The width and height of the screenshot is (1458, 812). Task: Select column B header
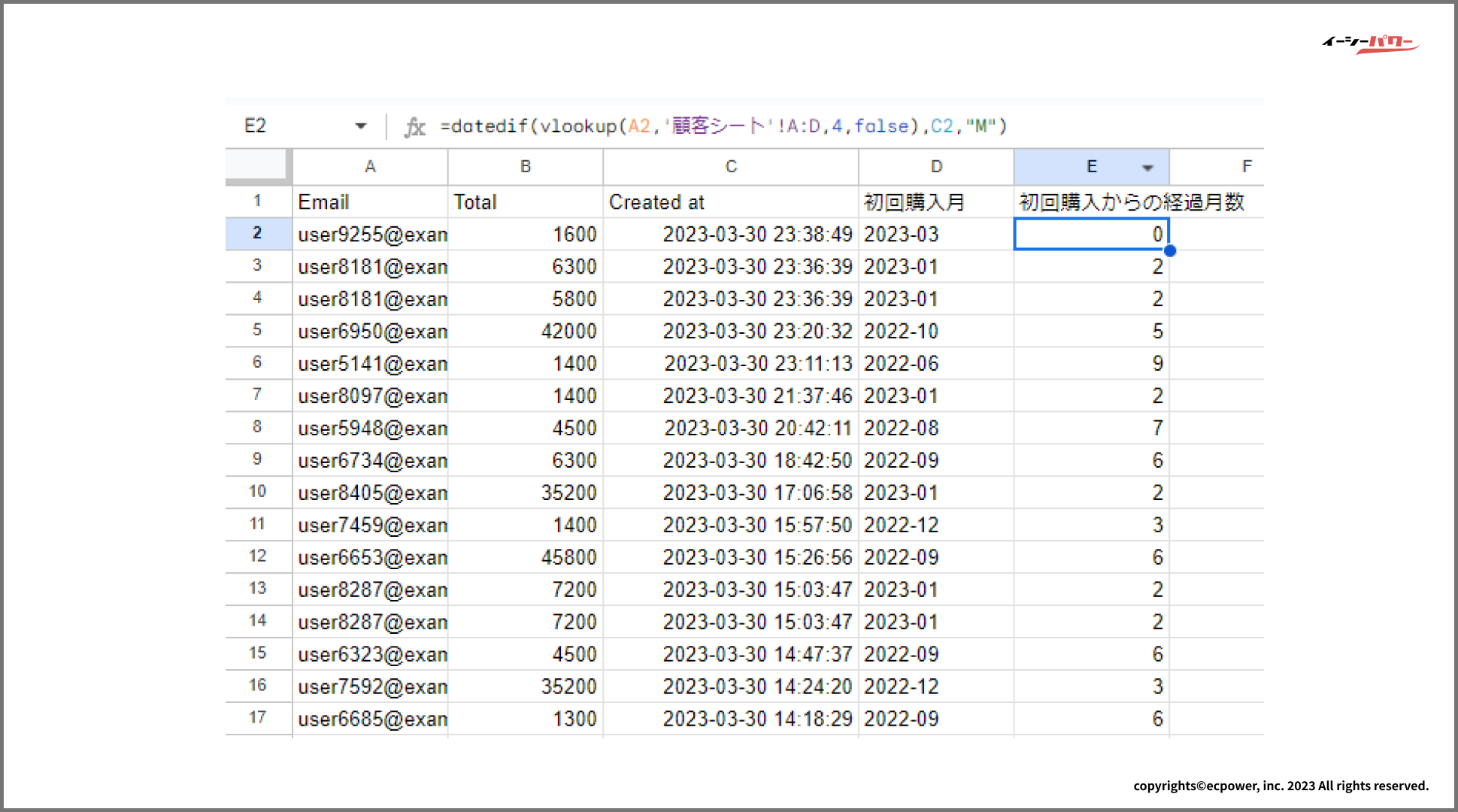(x=526, y=167)
